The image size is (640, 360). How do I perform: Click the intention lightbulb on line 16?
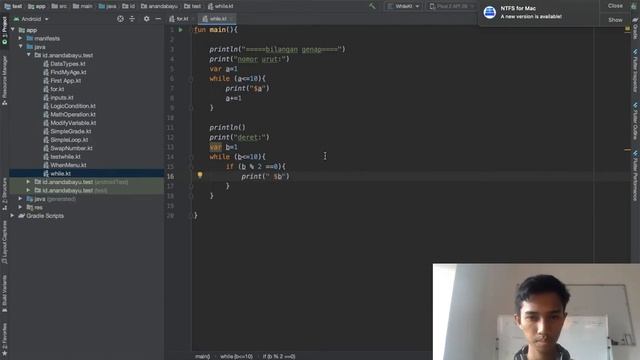(200, 175)
